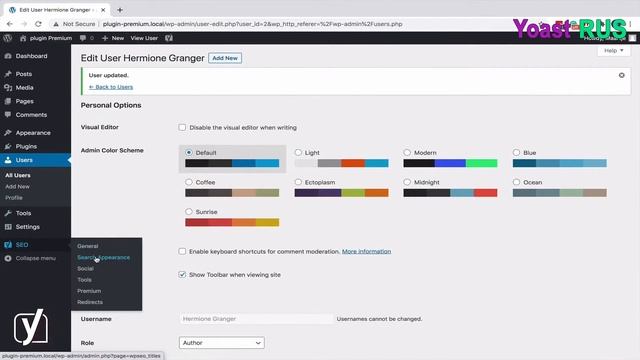Screen dimensions: 640x360
Task: Toggle Disable the visual editor checkbox
Action: (182, 127)
